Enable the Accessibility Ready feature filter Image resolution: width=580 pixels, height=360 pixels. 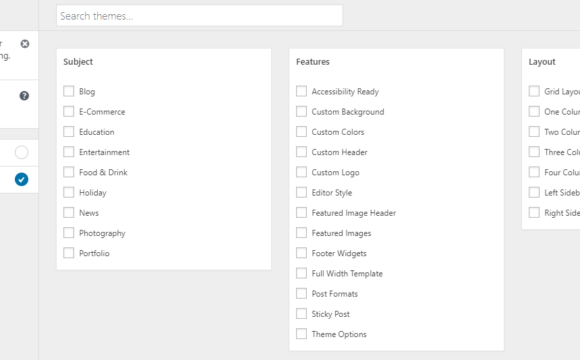(x=301, y=91)
